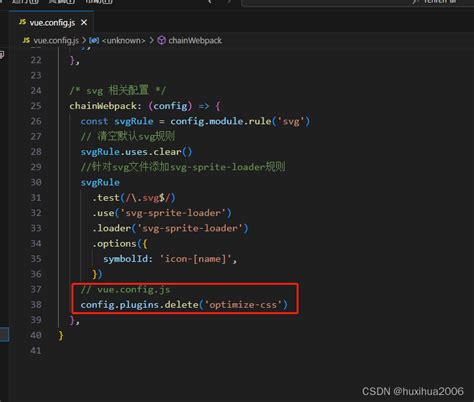Click line number 30 in the gutter
The height and width of the screenshot is (402, 474).
(36, 182)
